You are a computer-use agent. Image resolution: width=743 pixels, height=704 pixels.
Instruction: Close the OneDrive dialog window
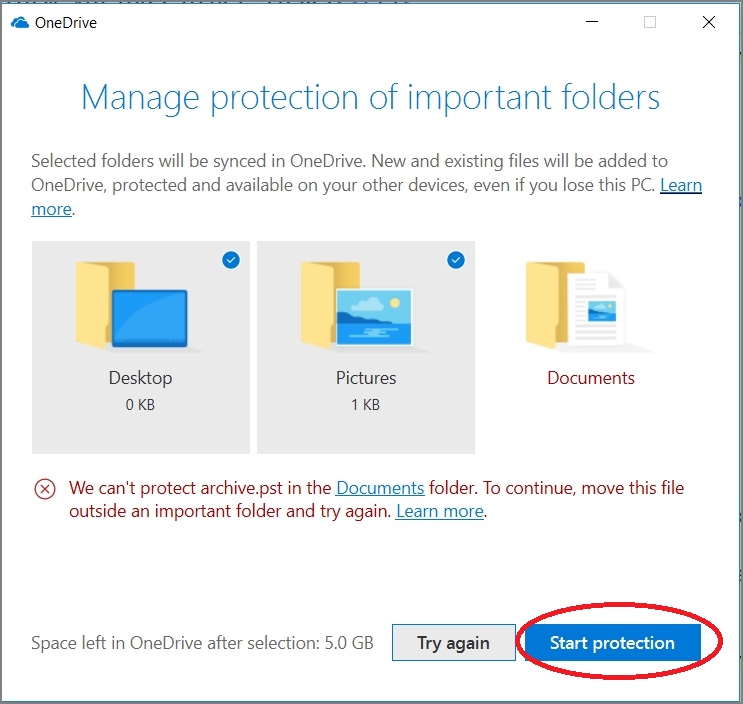(x=709, y=22)
